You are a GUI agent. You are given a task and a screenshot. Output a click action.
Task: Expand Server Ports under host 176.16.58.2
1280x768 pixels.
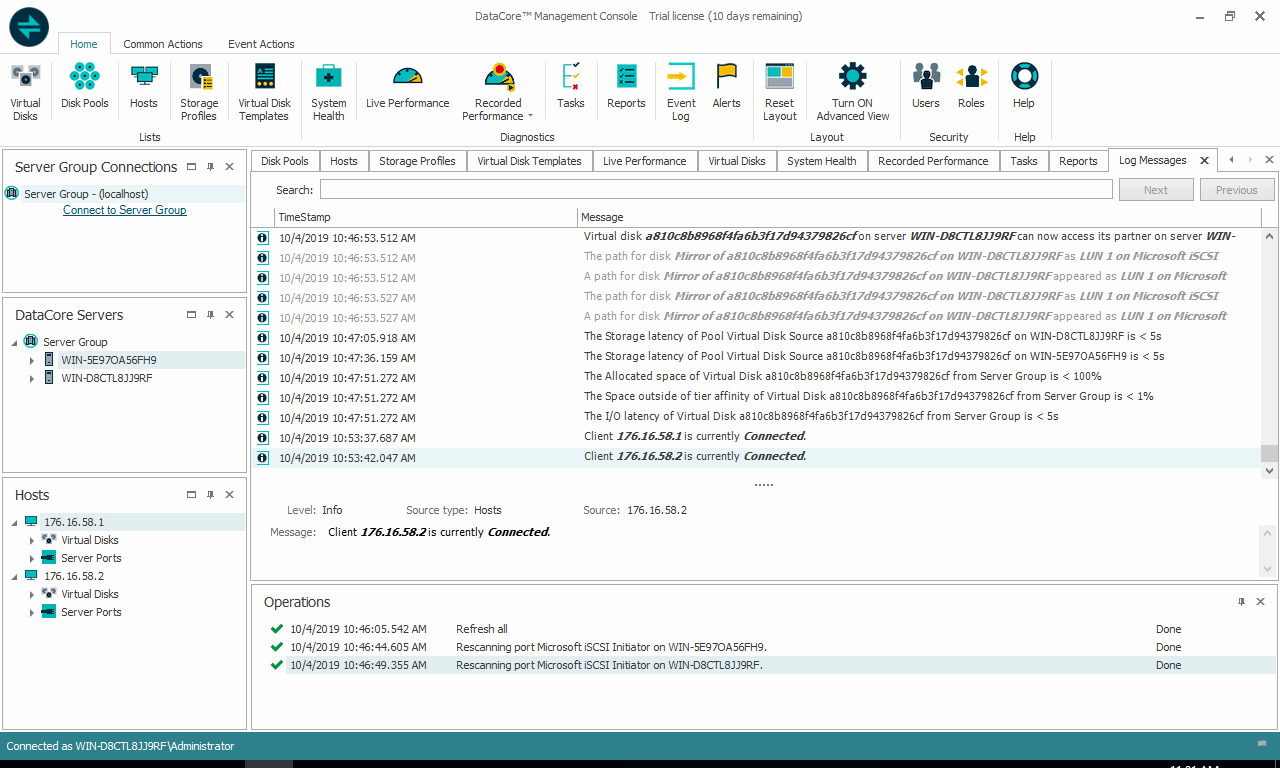32,612
